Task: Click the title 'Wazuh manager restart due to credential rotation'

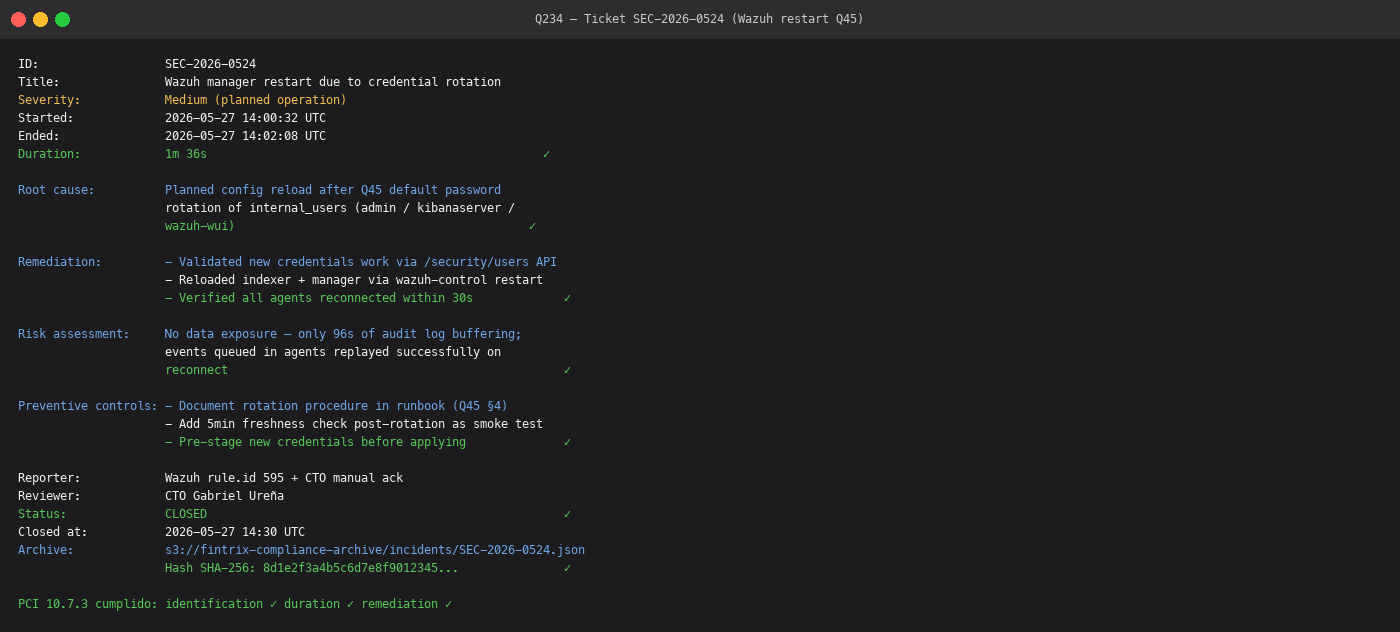Action: [x=333, y=82]
